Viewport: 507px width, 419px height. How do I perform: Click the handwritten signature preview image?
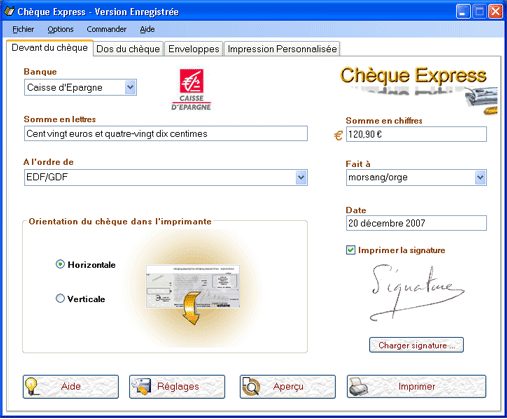pyautogui.click(x=416, y=293)
